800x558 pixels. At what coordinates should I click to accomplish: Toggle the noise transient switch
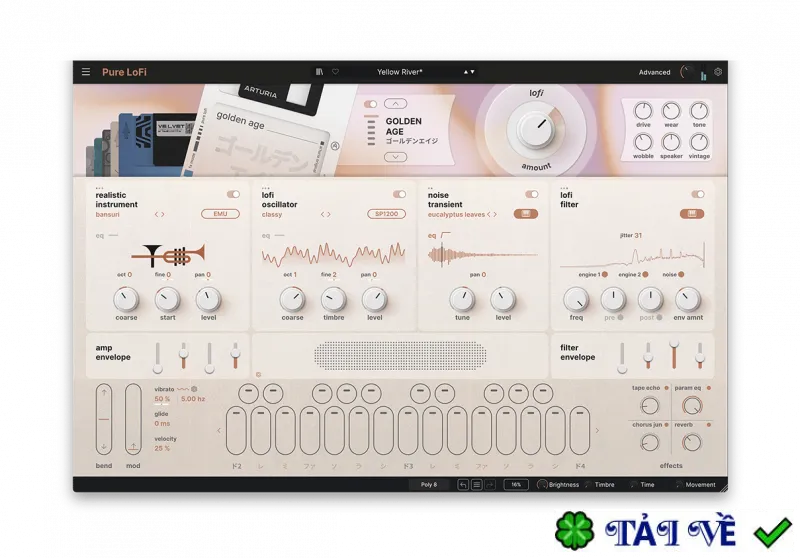coord(531,194)
